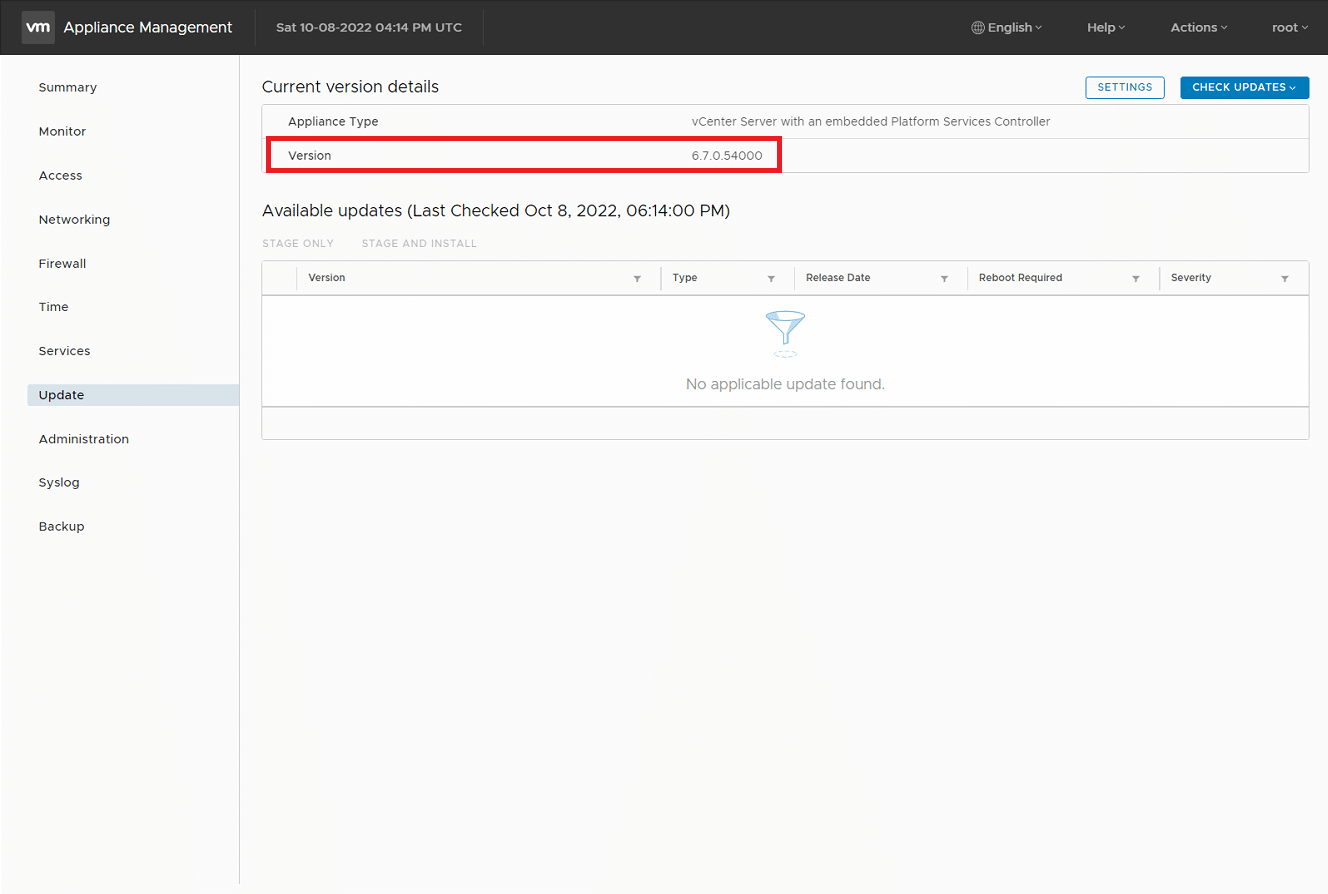
Task: Click the Settings button
Action: [x=1125, y=88]
